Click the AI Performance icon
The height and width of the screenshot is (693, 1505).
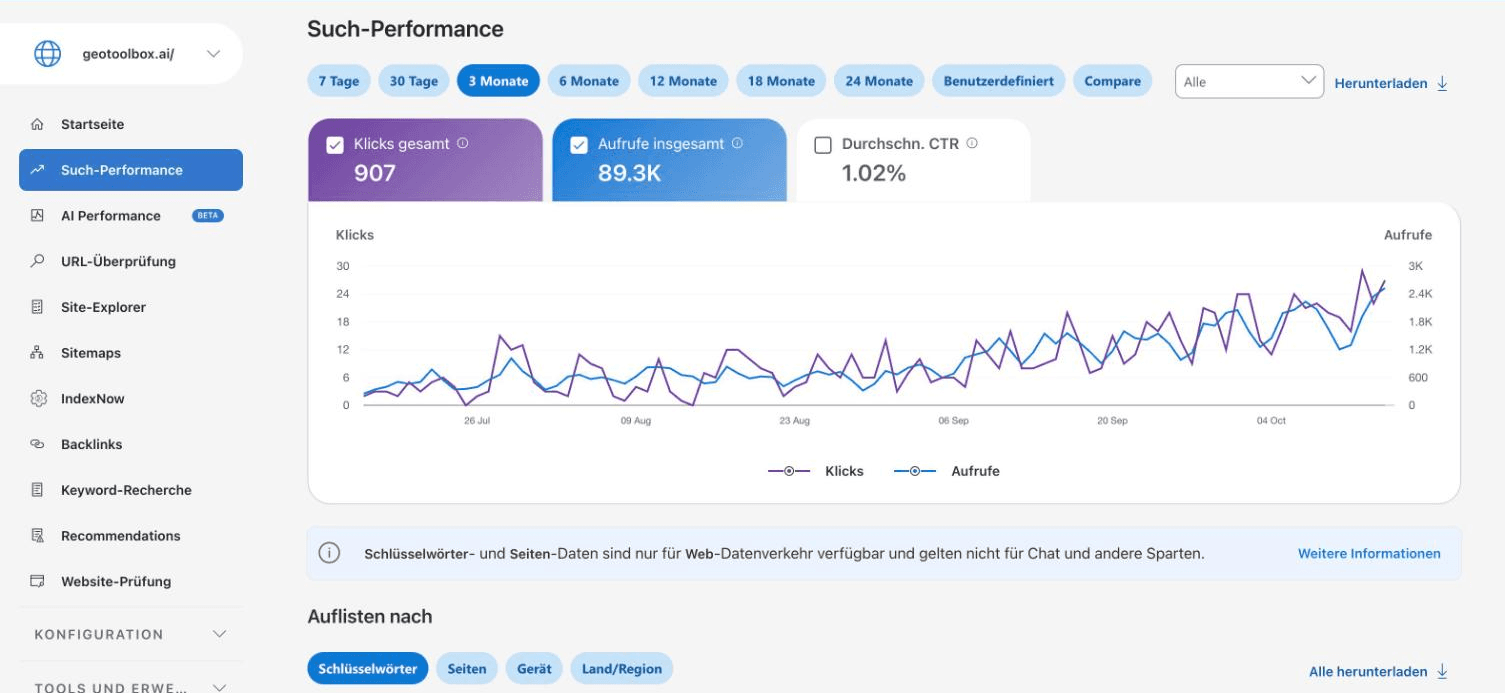click(x=38, y=216)
